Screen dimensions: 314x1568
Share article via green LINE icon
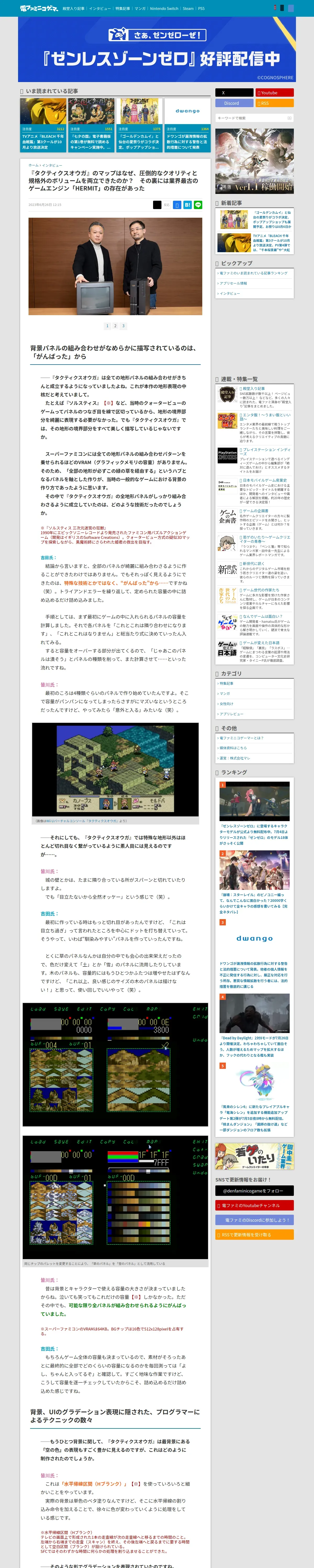198,205
